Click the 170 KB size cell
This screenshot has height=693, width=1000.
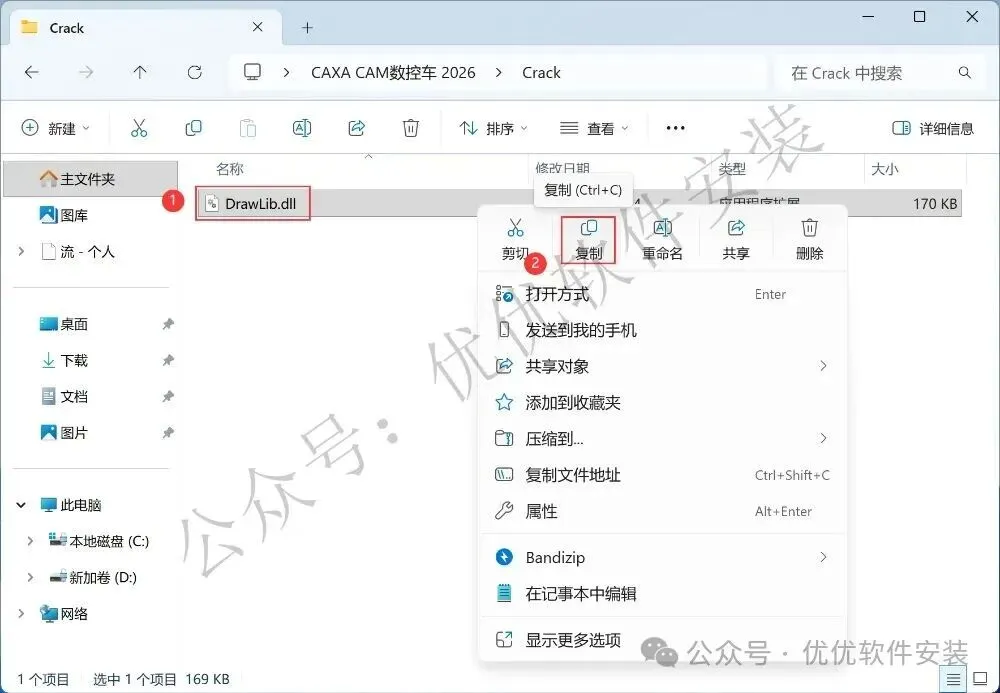pyautogui.click(x=934, y=204)
